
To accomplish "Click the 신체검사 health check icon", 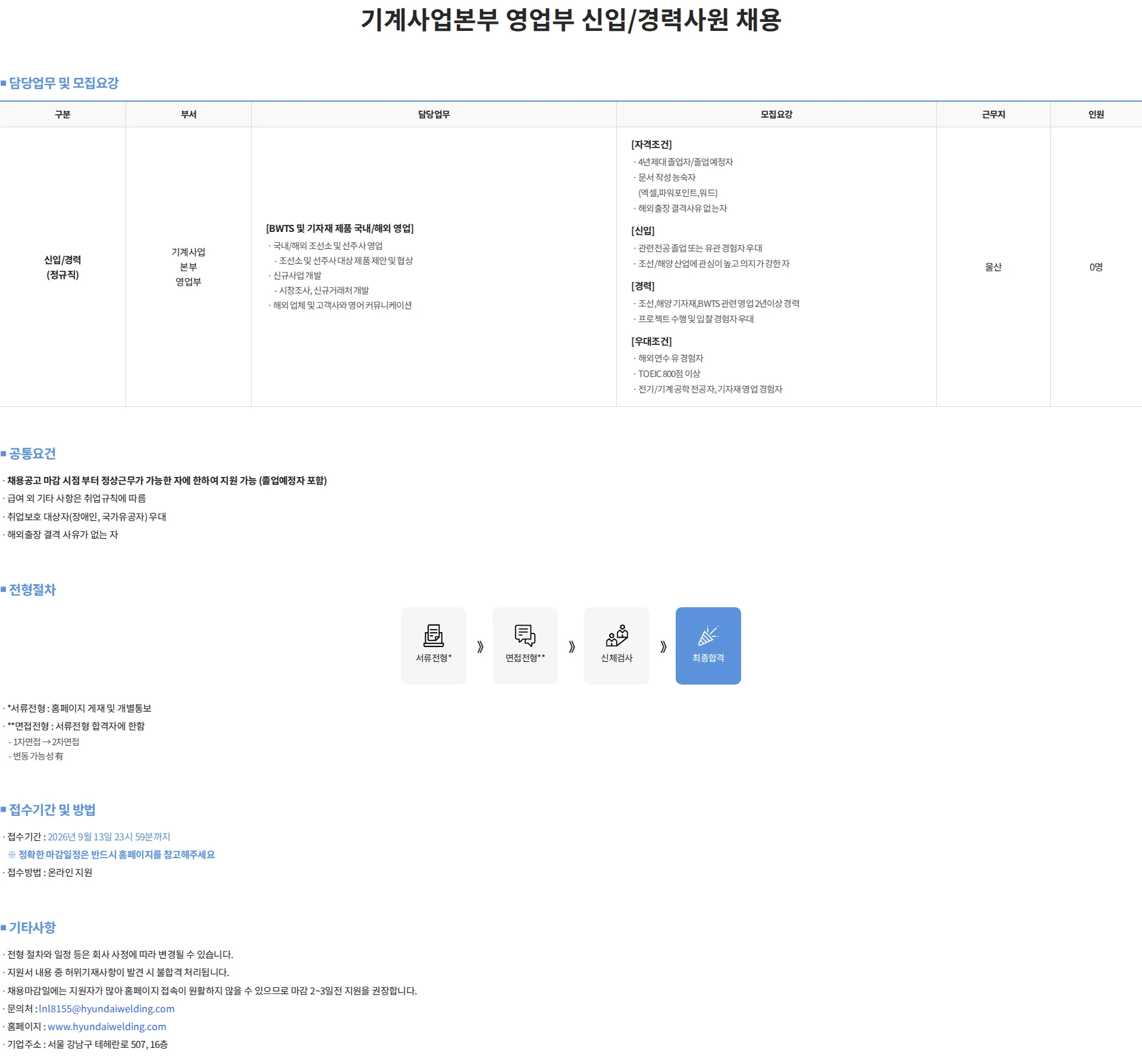I will pyautogui.click(x=617, y=635).
